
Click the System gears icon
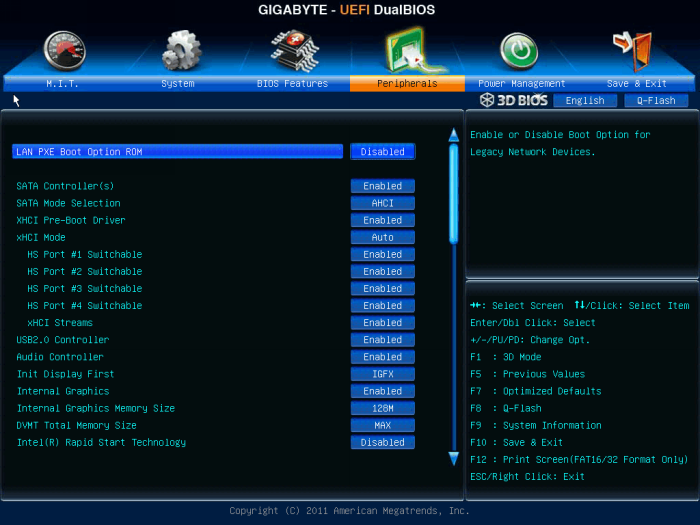(181, 50)
